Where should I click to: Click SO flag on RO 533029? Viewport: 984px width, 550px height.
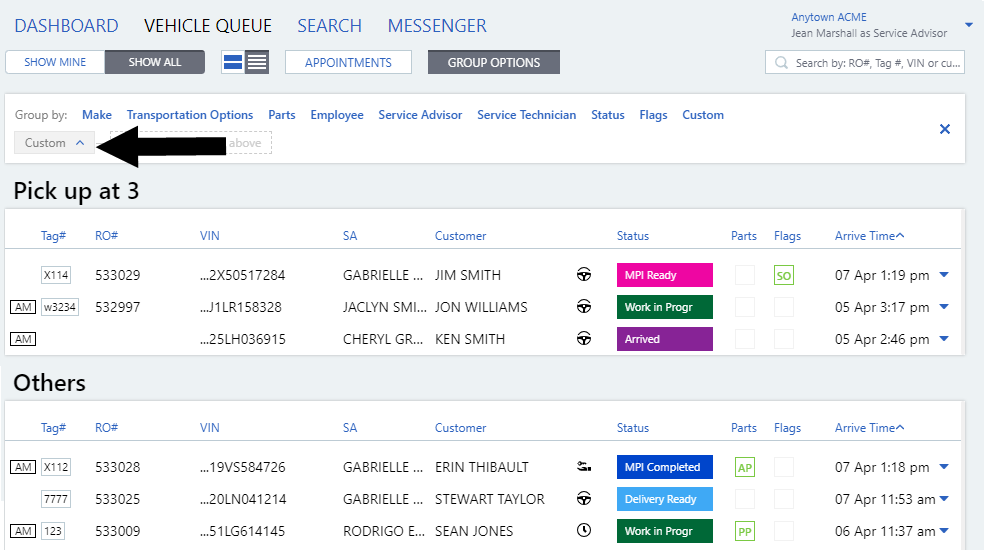coord(784,276)
